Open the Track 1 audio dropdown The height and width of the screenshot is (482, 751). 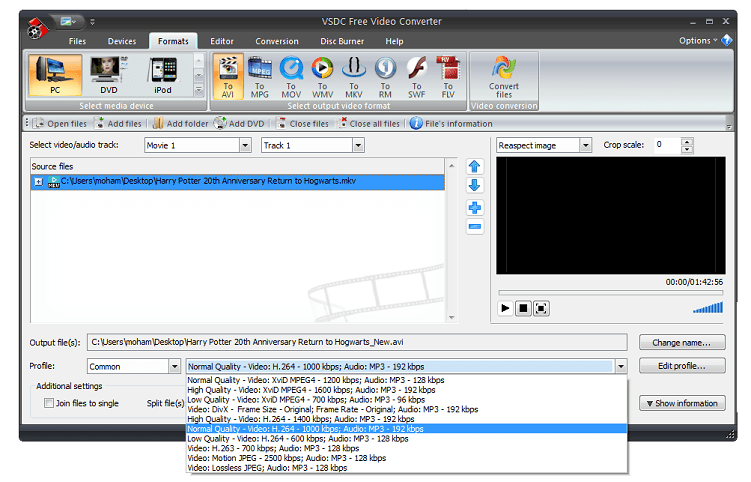358,145
